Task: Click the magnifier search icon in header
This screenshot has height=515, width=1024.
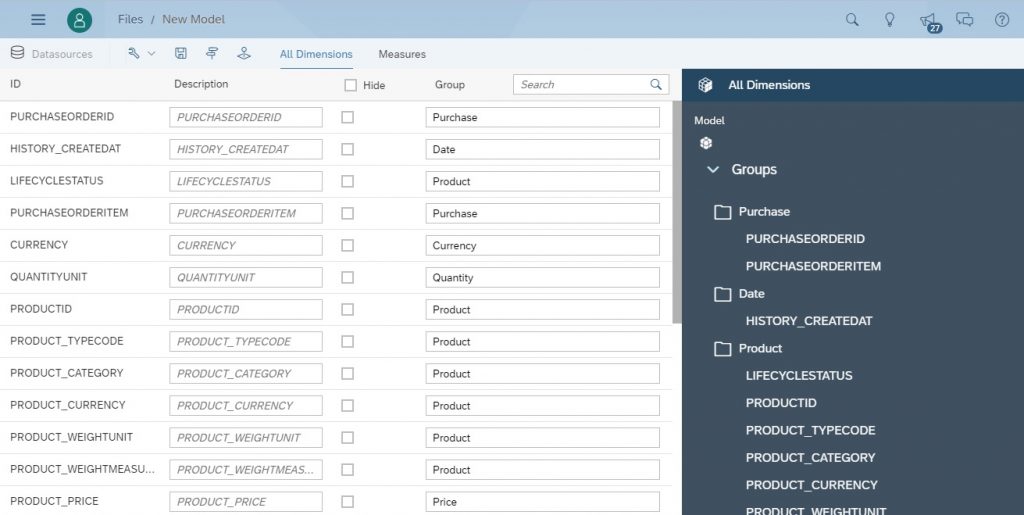Action: click(x=852, y=20)
